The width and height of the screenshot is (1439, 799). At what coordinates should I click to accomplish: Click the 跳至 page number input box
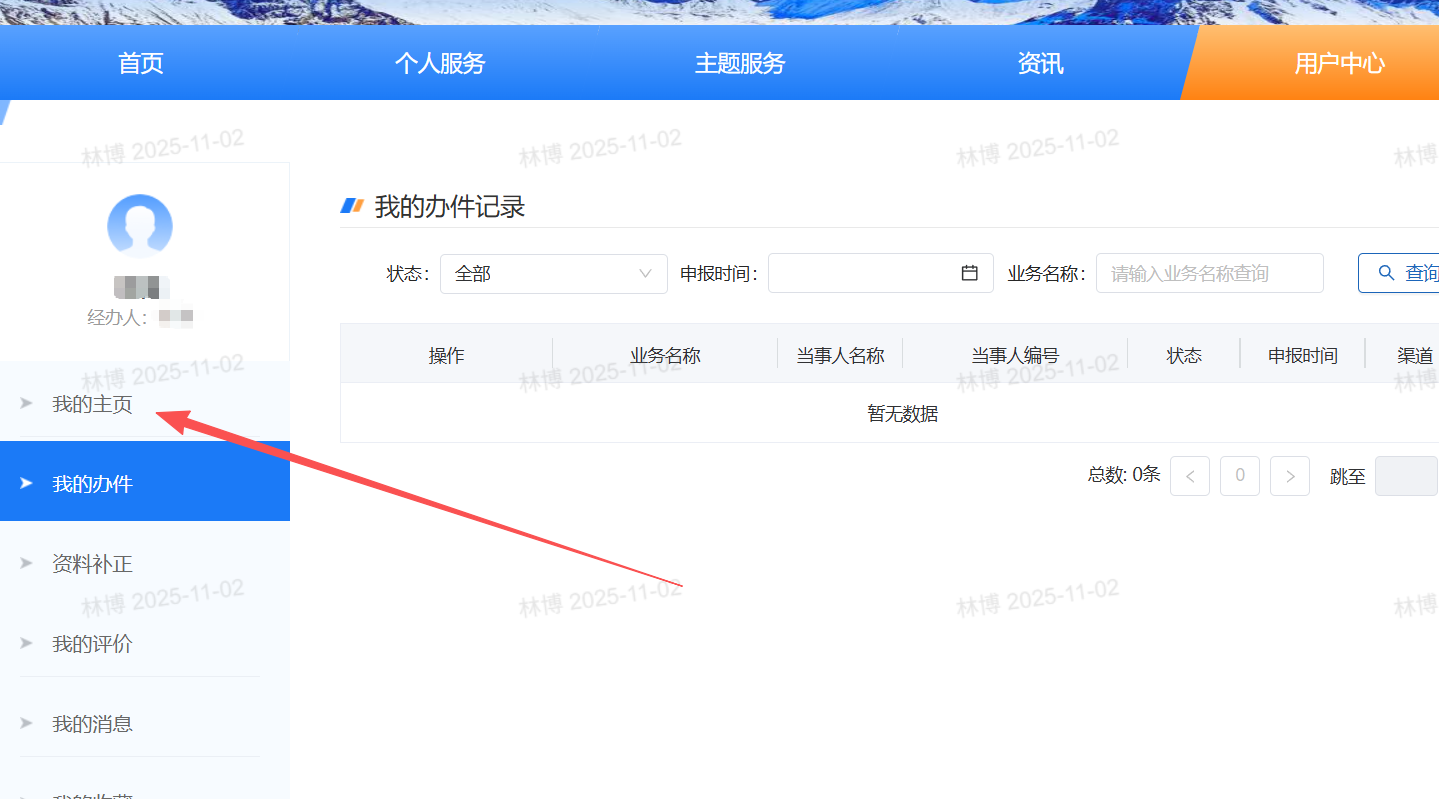(1406, 476)
